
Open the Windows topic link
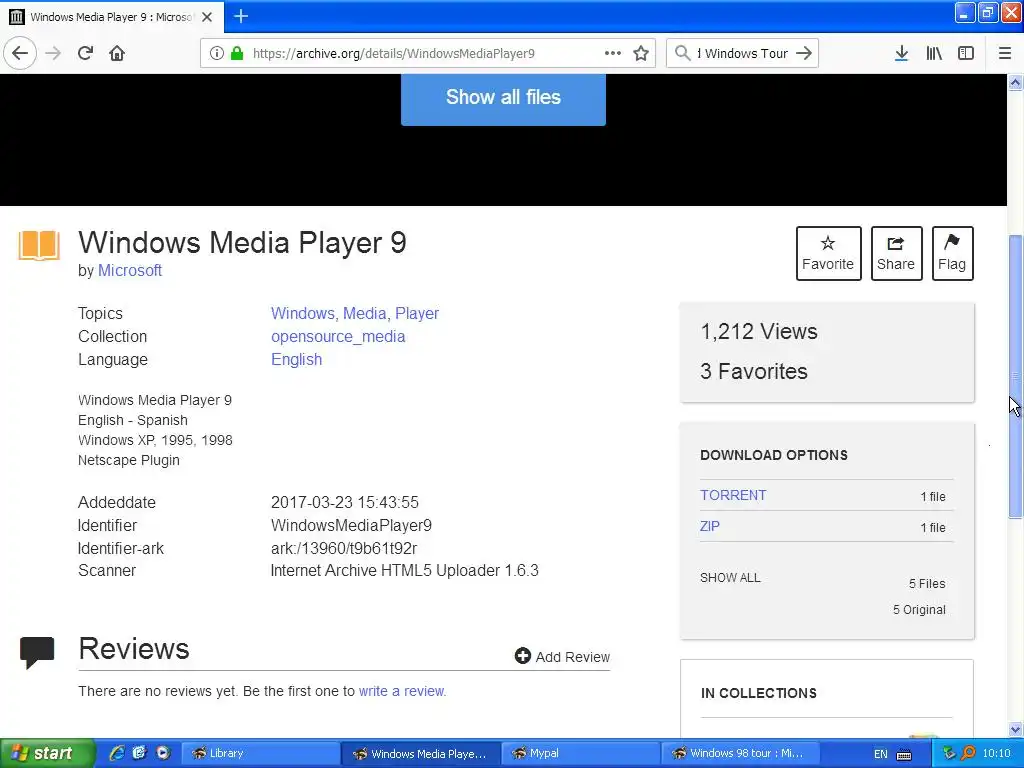pyautogui.click(x=302, y=313)
